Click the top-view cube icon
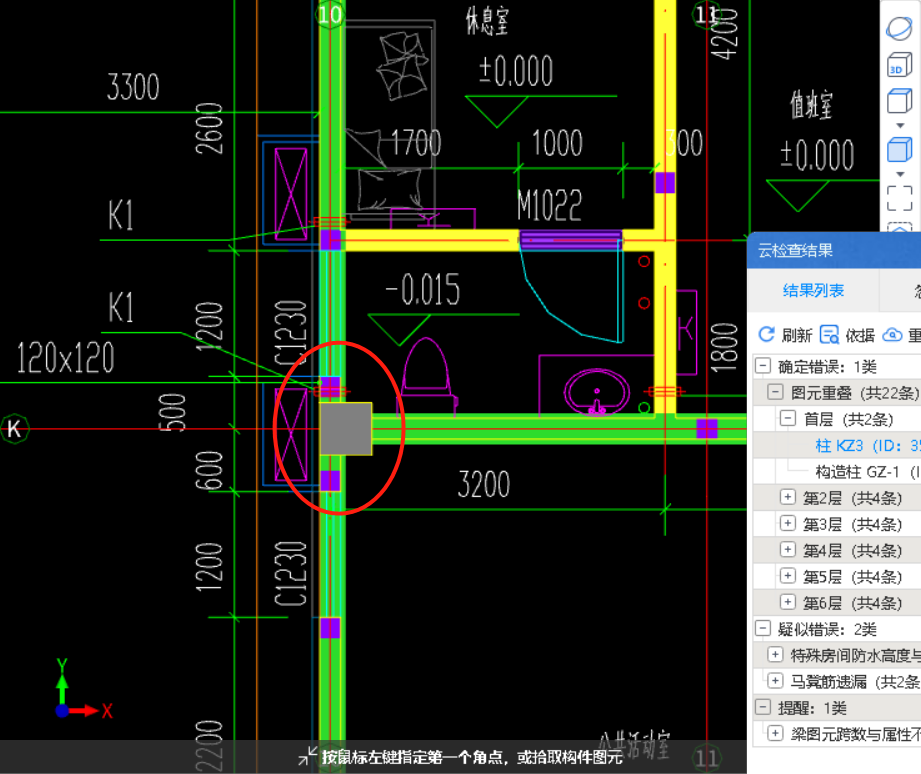Image resolution: width=921 pixels, height=774 pixels. pos(899,101)
